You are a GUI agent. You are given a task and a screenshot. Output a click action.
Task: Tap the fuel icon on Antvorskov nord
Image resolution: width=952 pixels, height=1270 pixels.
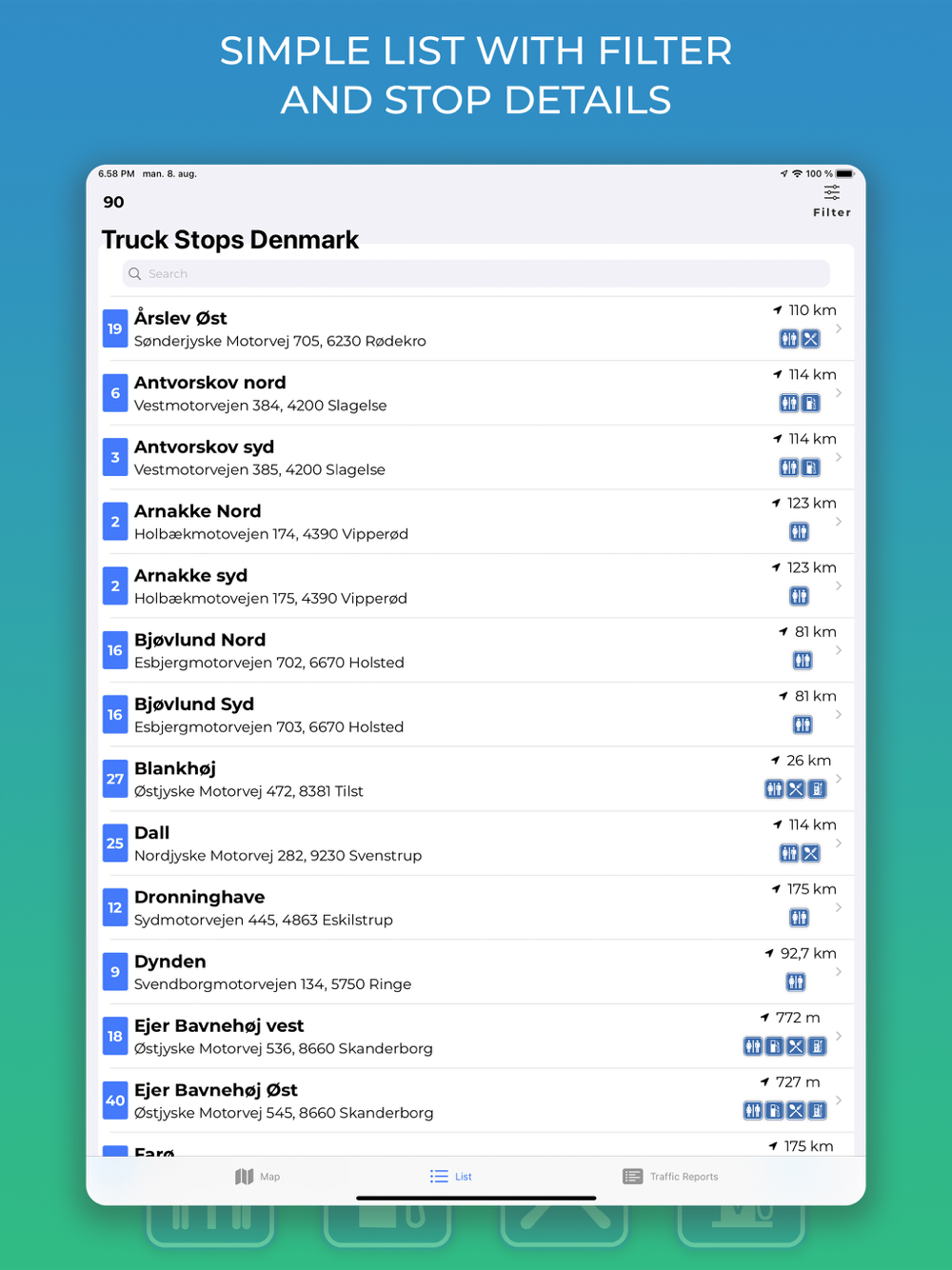tap(810, 404)
